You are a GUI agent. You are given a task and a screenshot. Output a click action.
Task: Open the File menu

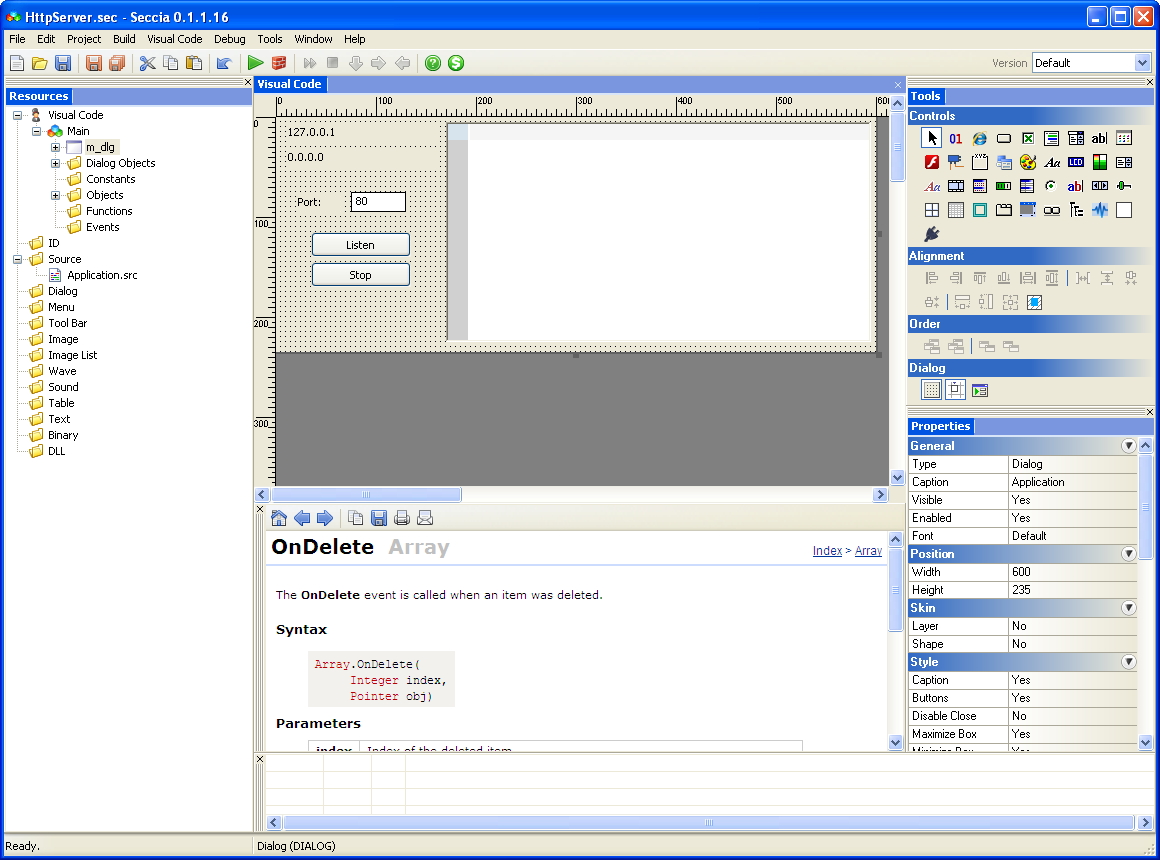17,39
